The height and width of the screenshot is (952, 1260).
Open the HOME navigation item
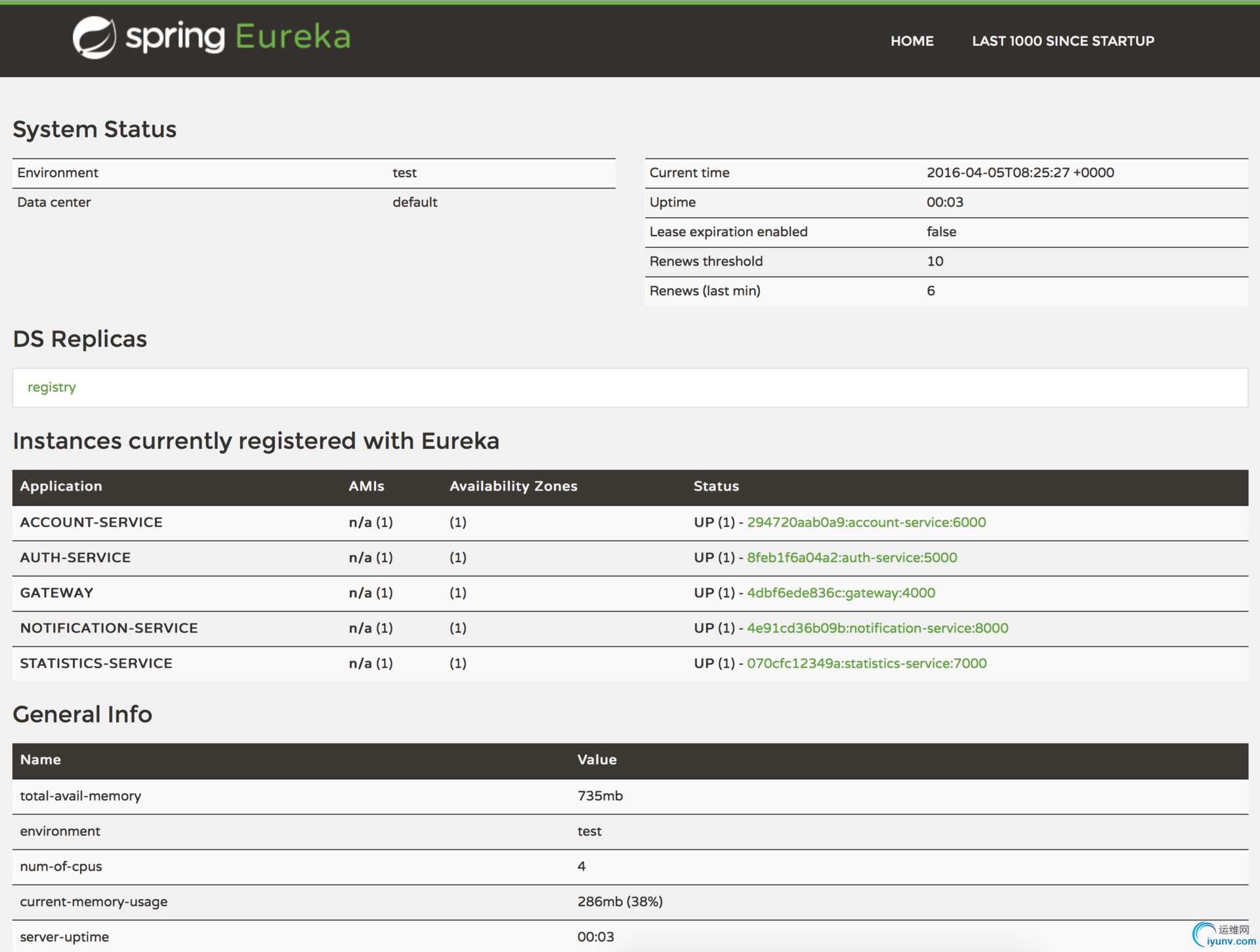click(x=912, y=41)
